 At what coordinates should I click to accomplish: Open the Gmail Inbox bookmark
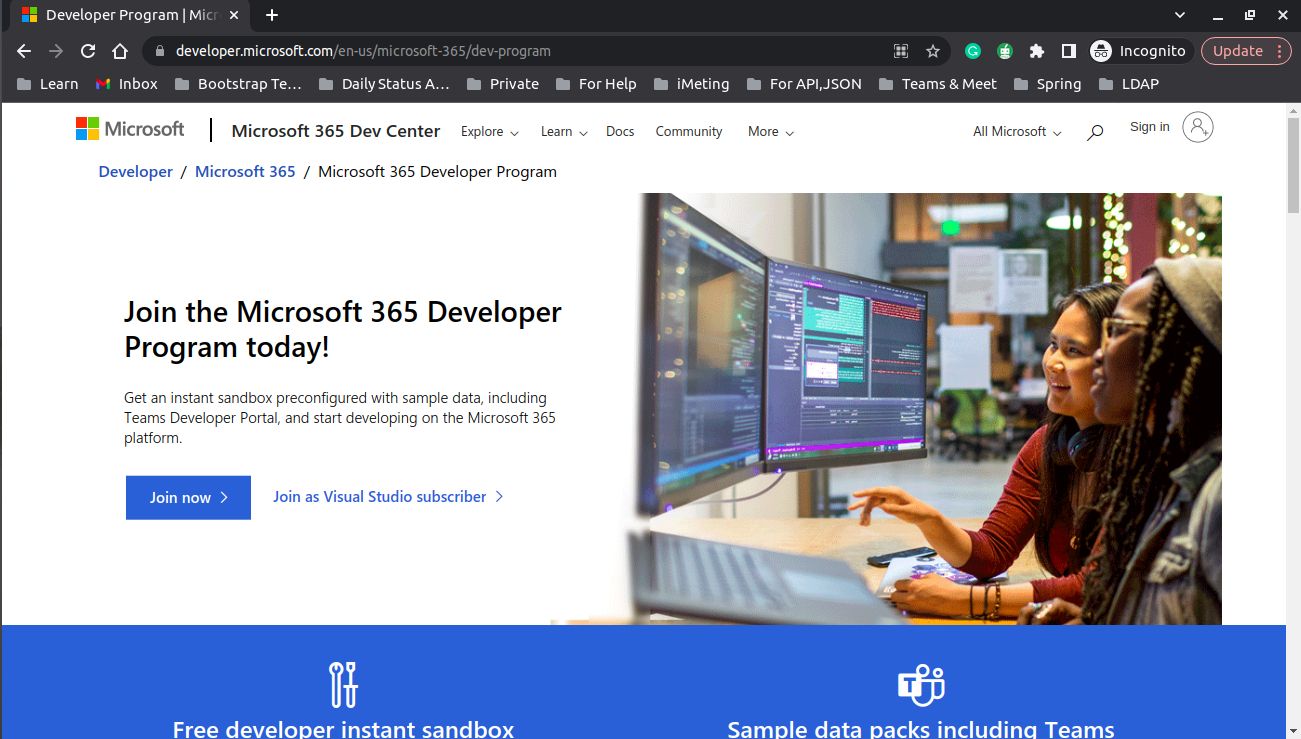[x=127, y=84]
